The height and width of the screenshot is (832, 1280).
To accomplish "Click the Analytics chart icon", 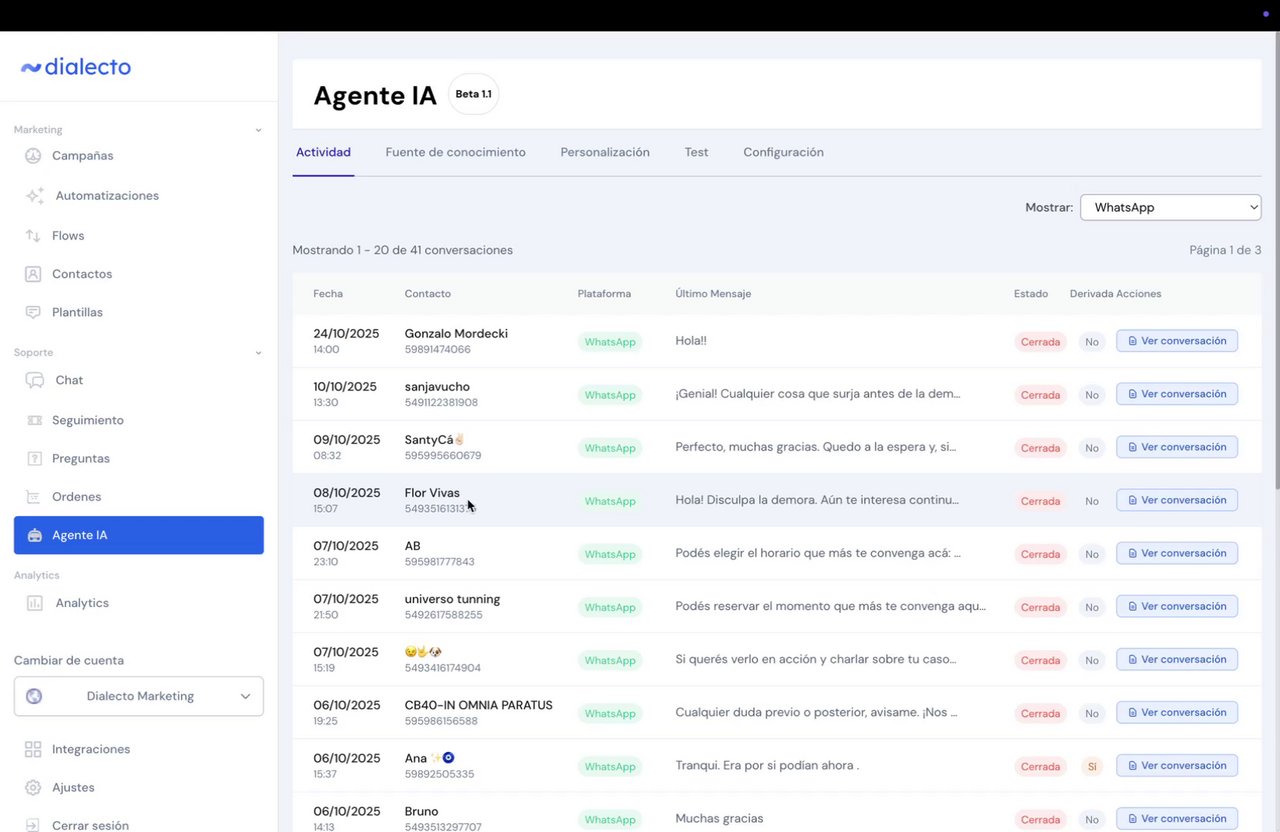I will tap(35, 603).
